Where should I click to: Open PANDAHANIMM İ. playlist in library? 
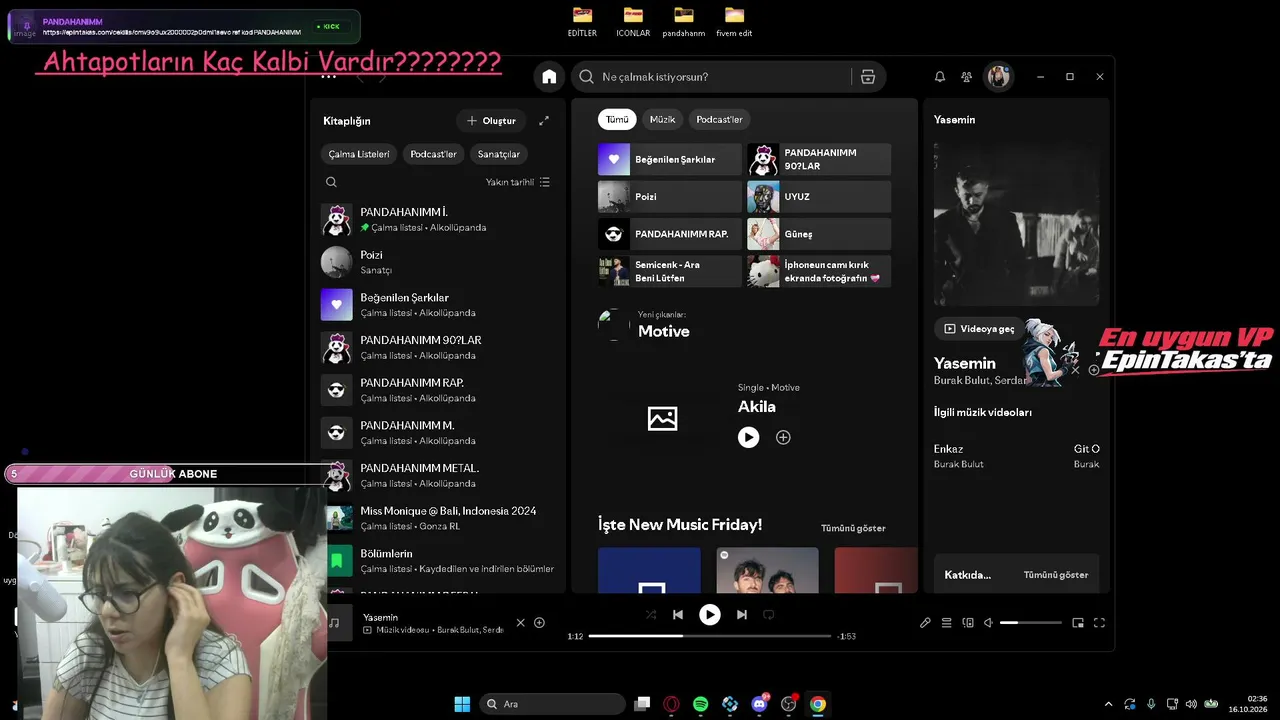click(438, 220)
